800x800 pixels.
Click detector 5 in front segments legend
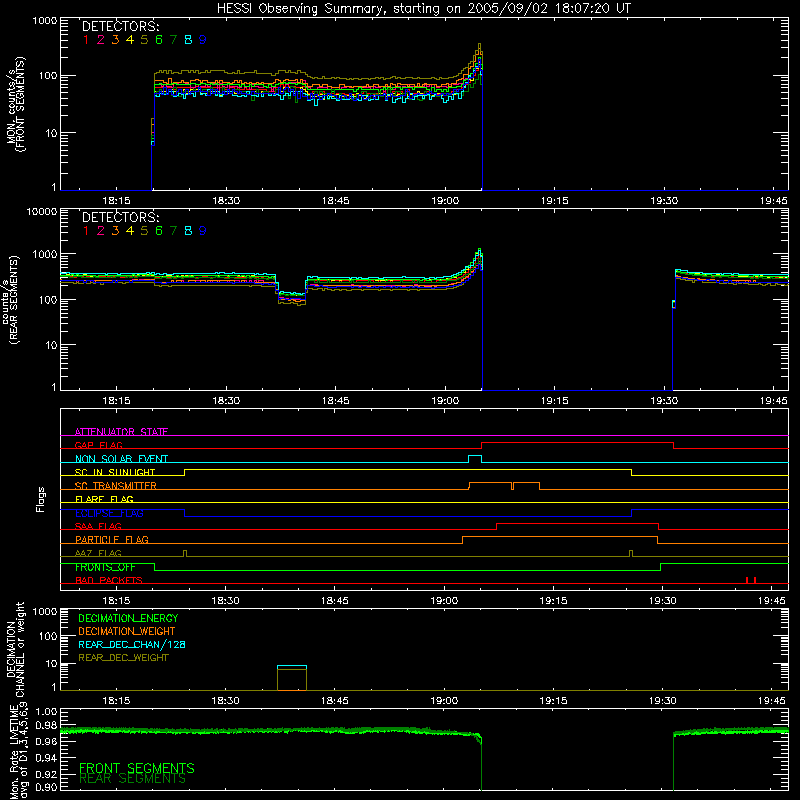click(144, 40)
